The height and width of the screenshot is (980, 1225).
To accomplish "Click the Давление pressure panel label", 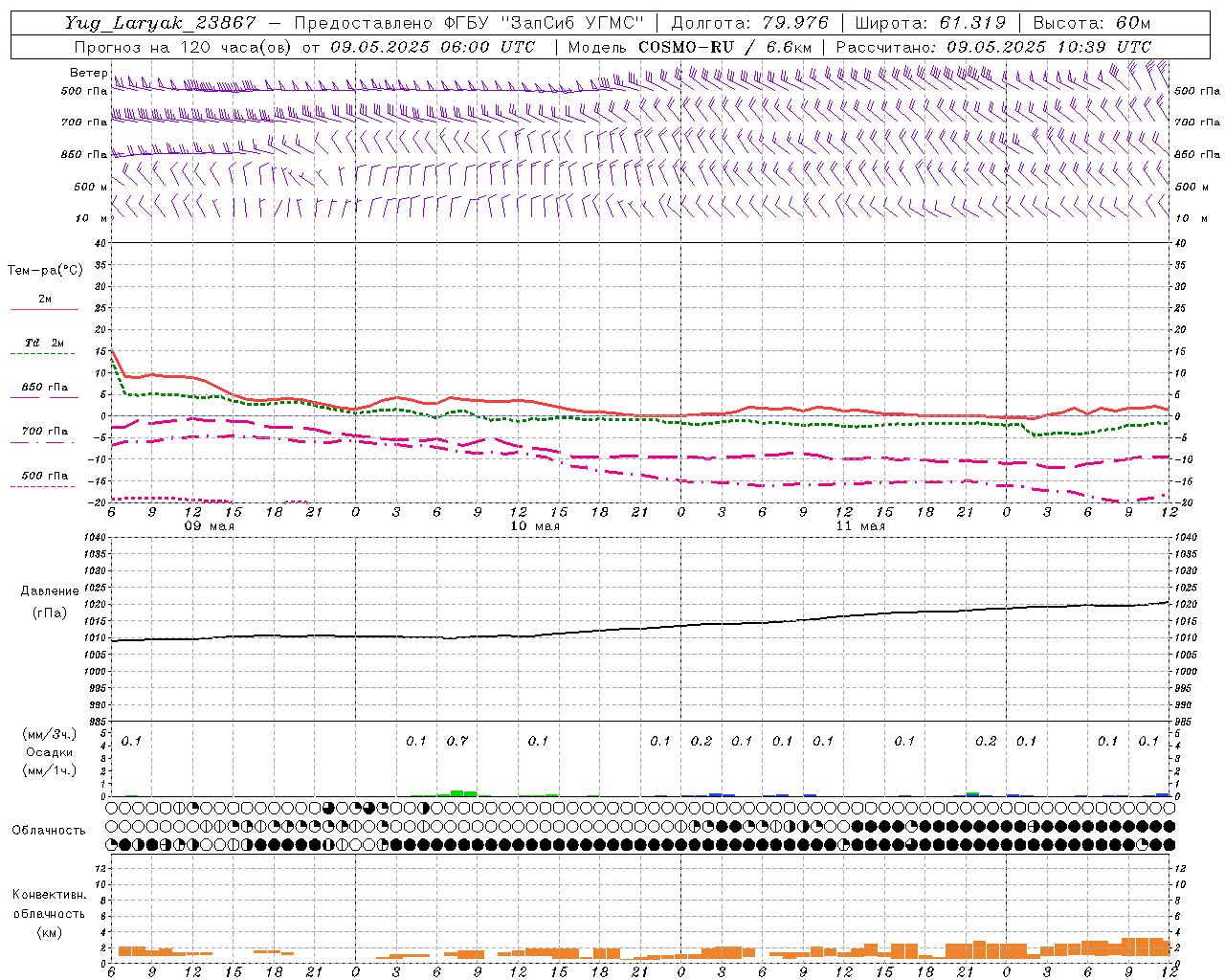I will (50, 591).
